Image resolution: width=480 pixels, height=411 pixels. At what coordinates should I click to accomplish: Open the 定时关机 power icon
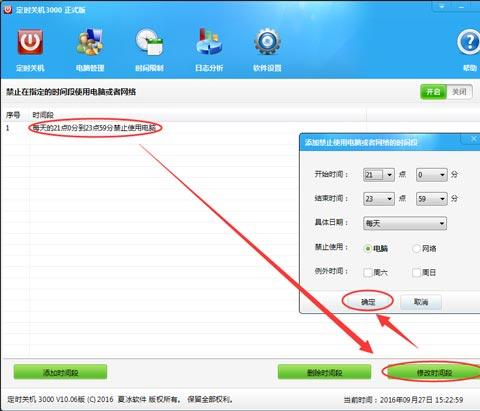tap(30, 43)
